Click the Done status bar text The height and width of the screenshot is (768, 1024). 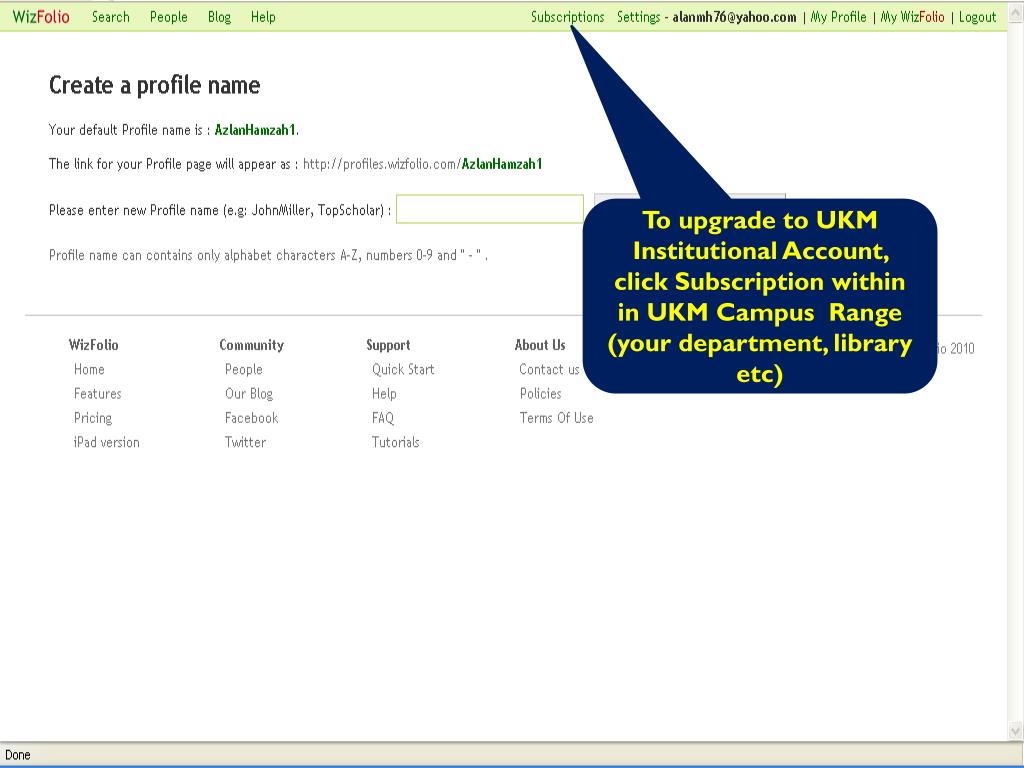[x=18, y=755]
